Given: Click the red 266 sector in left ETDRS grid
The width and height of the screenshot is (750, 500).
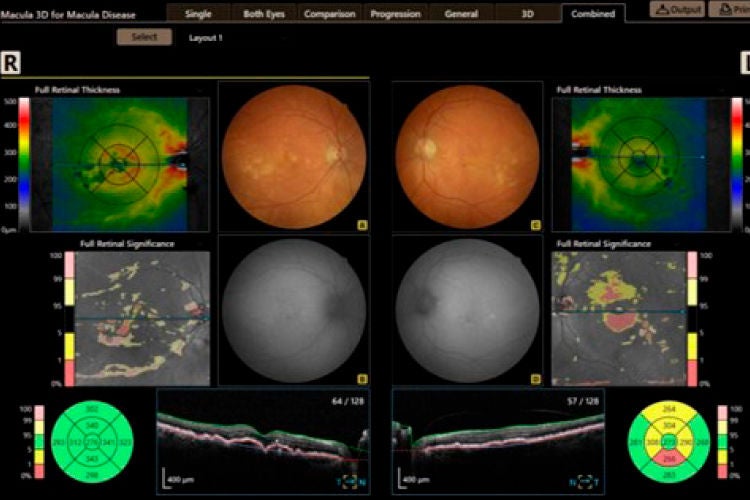Looking at the screenshot, I should pyautogui.click(x=669, y=460).
